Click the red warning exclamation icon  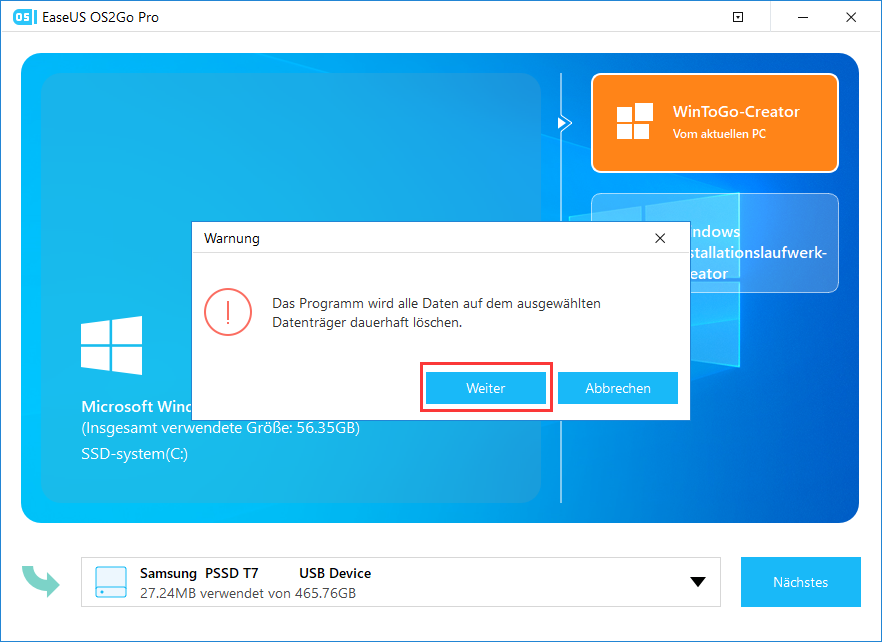coord(228,312)
